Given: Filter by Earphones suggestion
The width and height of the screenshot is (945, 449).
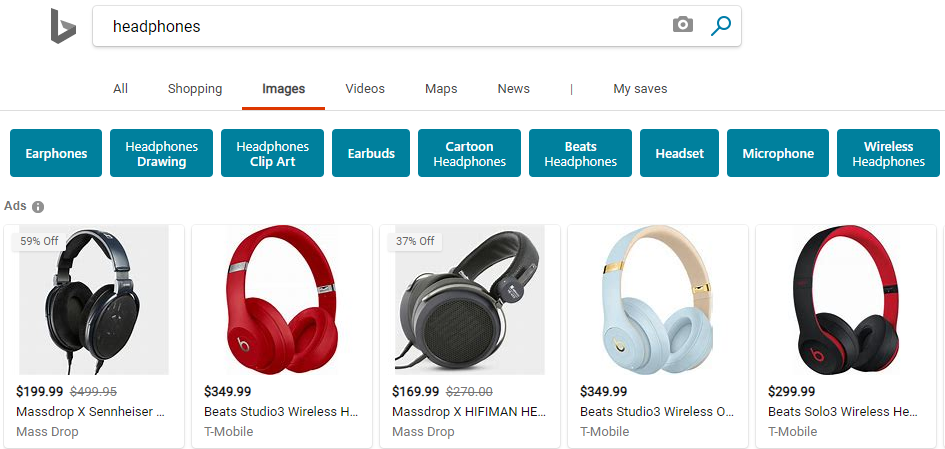Looking at the screenshot, I should [x=56, y=153].
